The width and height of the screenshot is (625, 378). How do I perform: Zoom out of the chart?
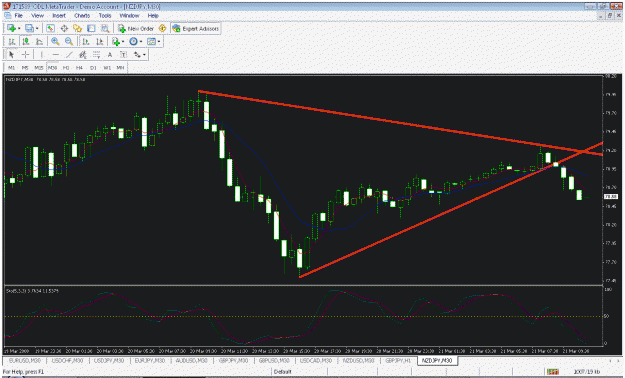coord(69,41)
